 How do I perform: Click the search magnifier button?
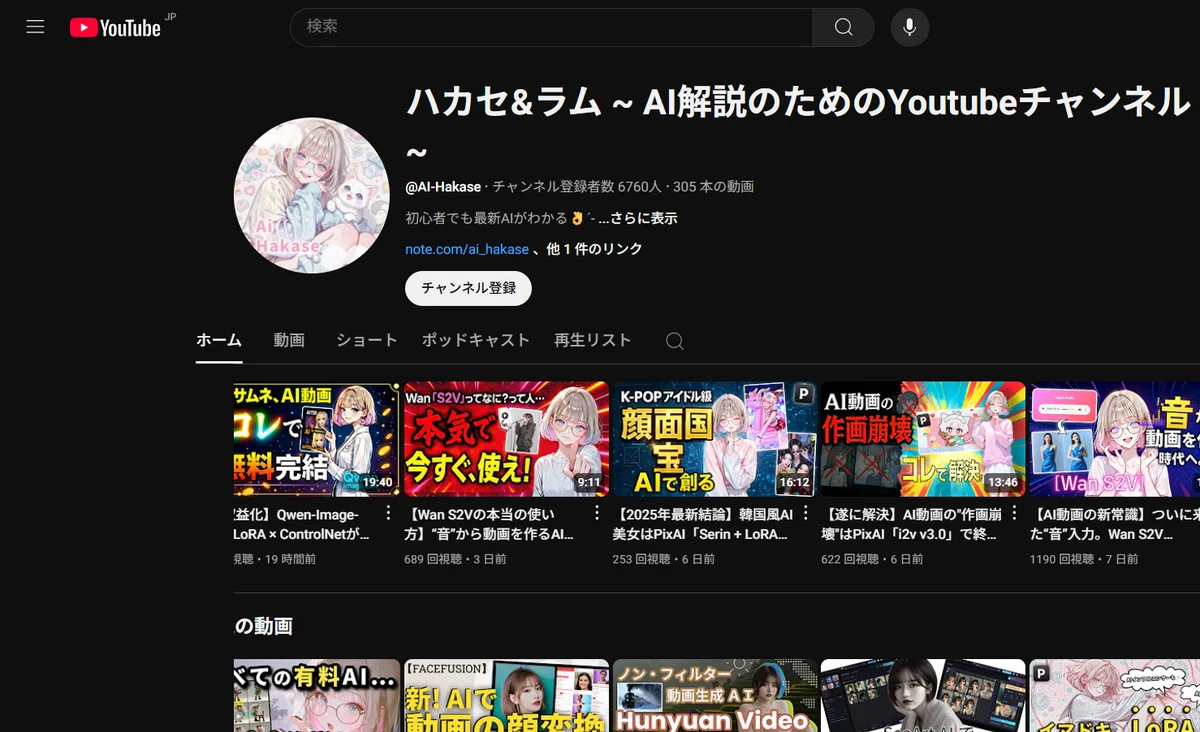coord(843,27)
